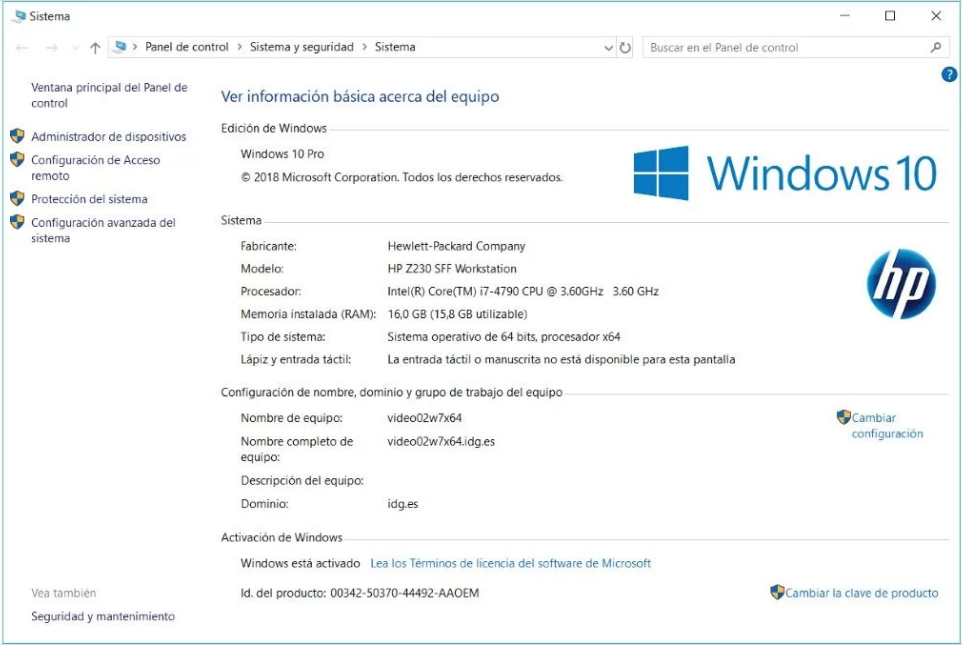Click the 2018 Microsoft Corporation copyright line

(401, 177)
